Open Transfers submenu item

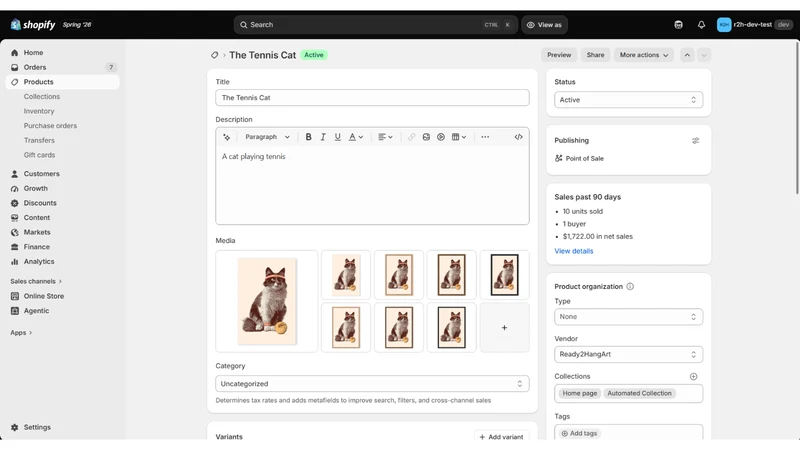[x=39, y=140]
